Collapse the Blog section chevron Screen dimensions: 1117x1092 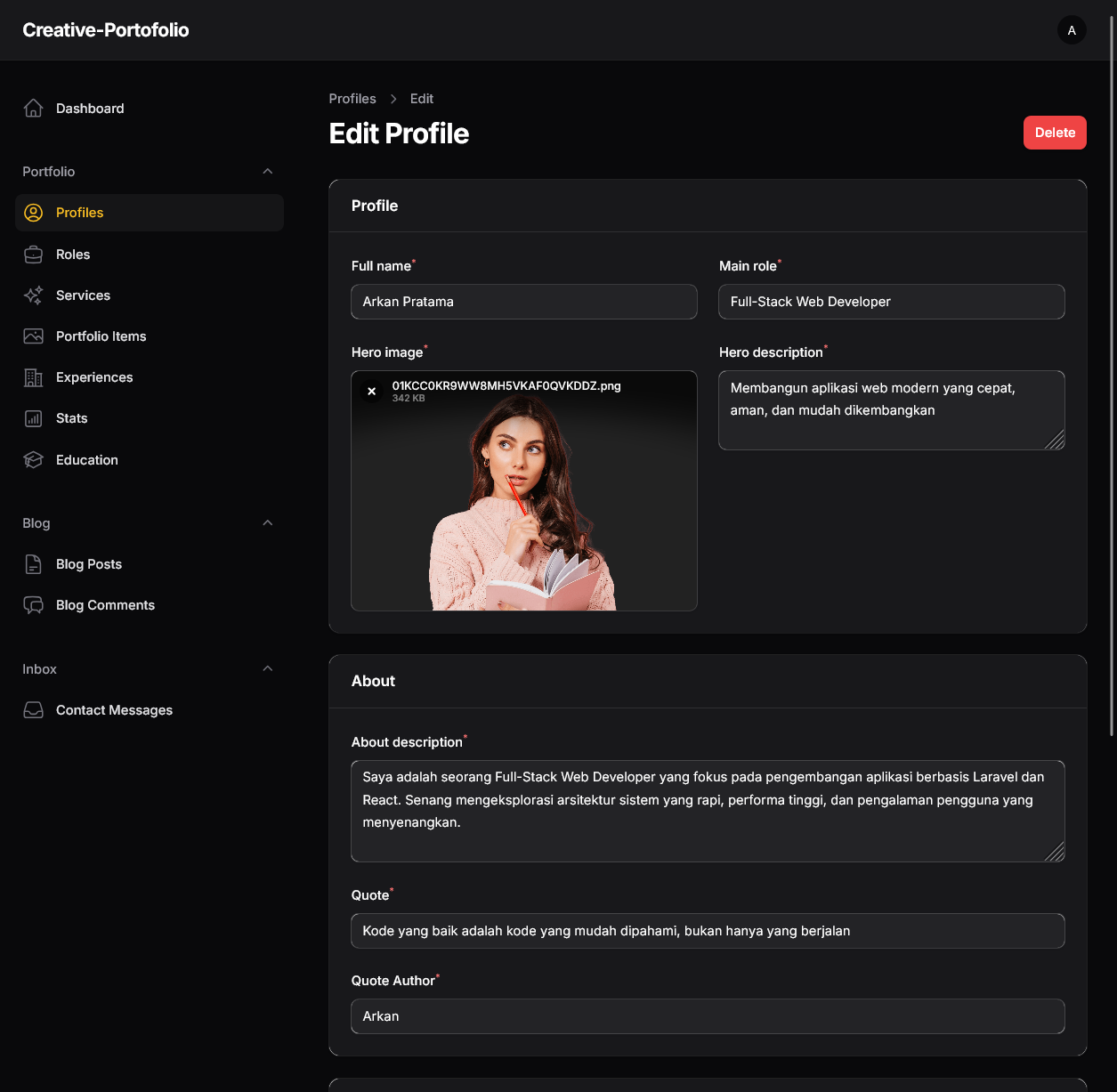pyautogui.click(x=268, y=522)
